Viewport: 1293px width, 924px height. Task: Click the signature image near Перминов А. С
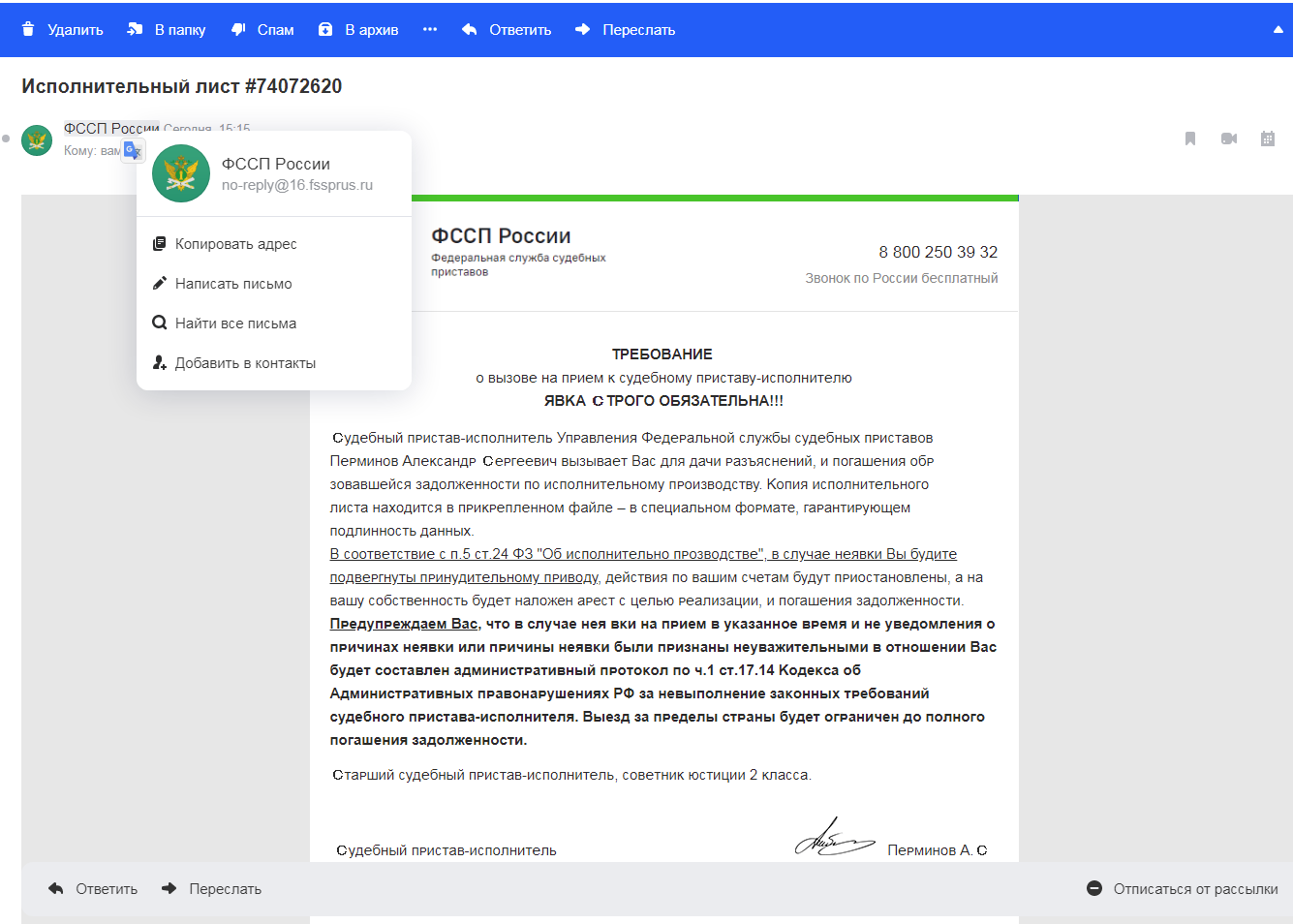pos(834,837)
